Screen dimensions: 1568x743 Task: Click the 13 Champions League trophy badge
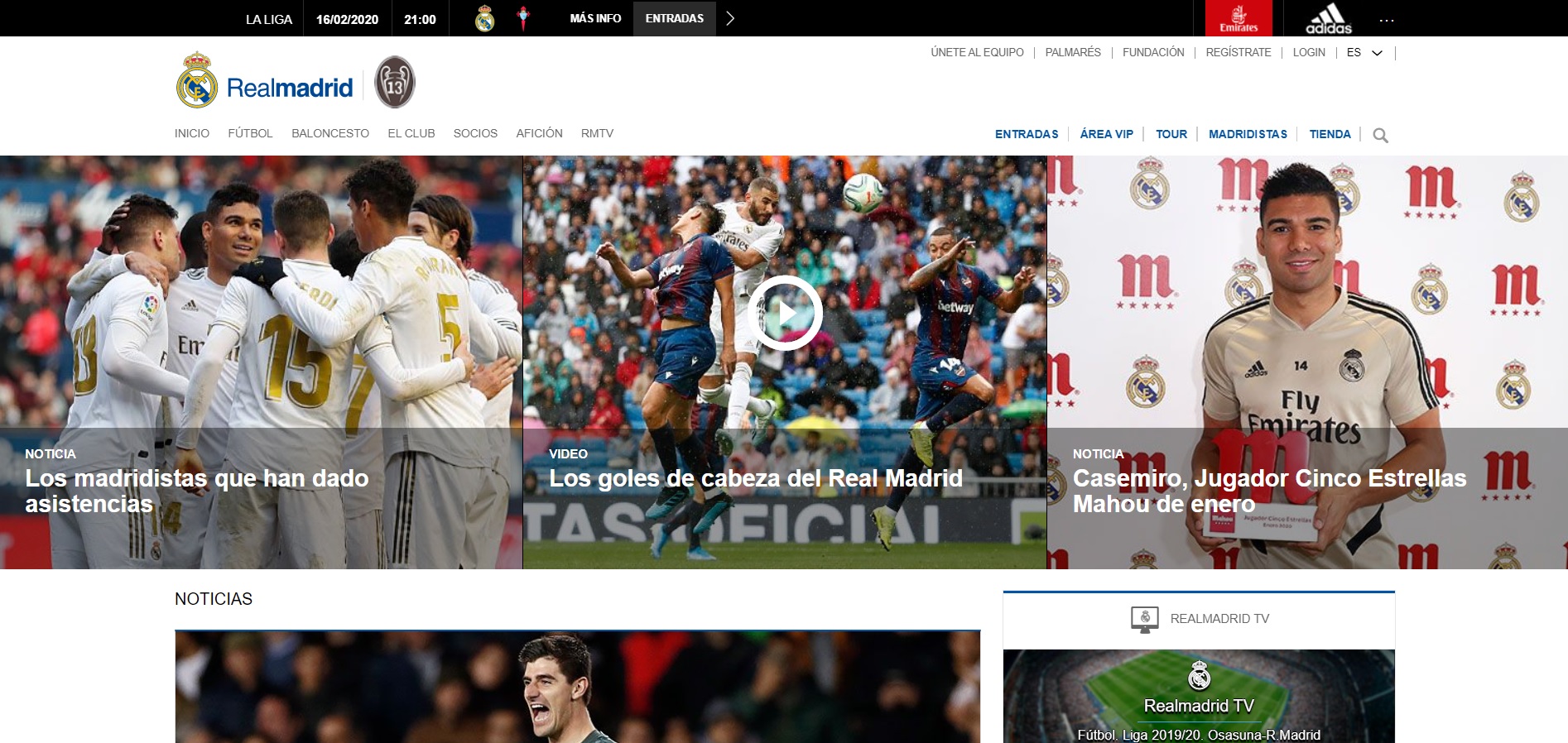tap(395, 82)
